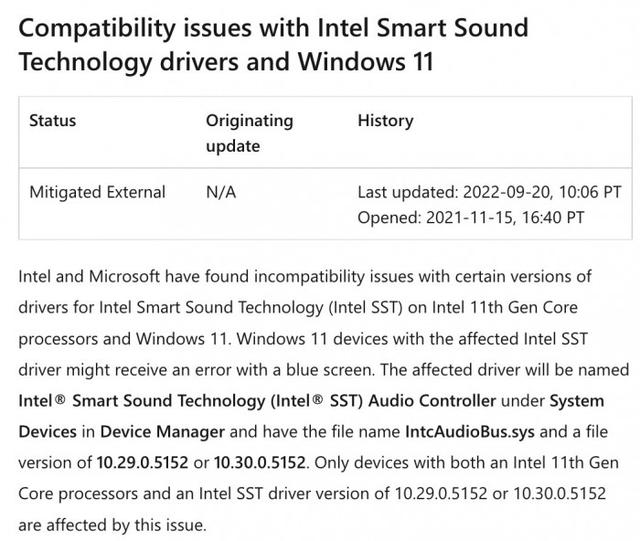Click the N/A originating update cell
This screenshot has width=640, height=541.
(221, 192)
